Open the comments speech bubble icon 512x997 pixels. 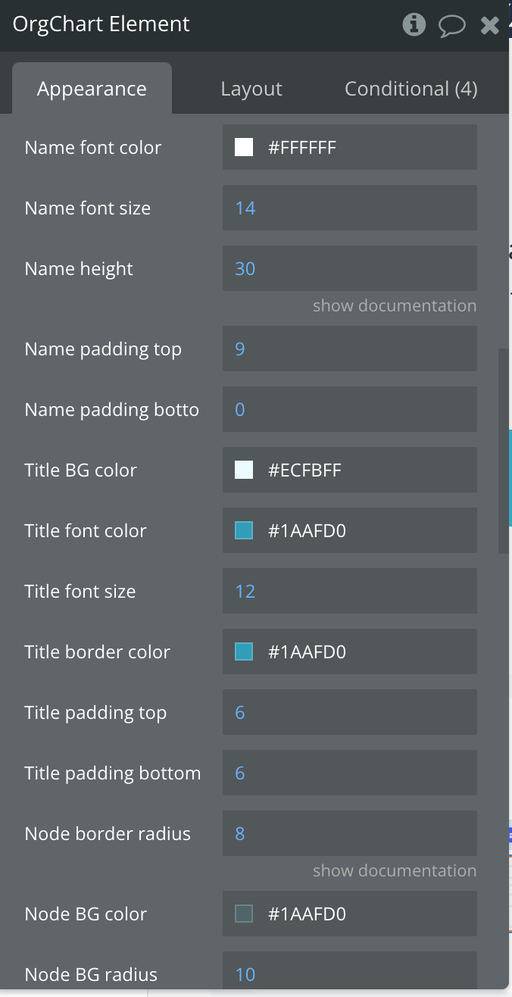[x=452, y=25]
